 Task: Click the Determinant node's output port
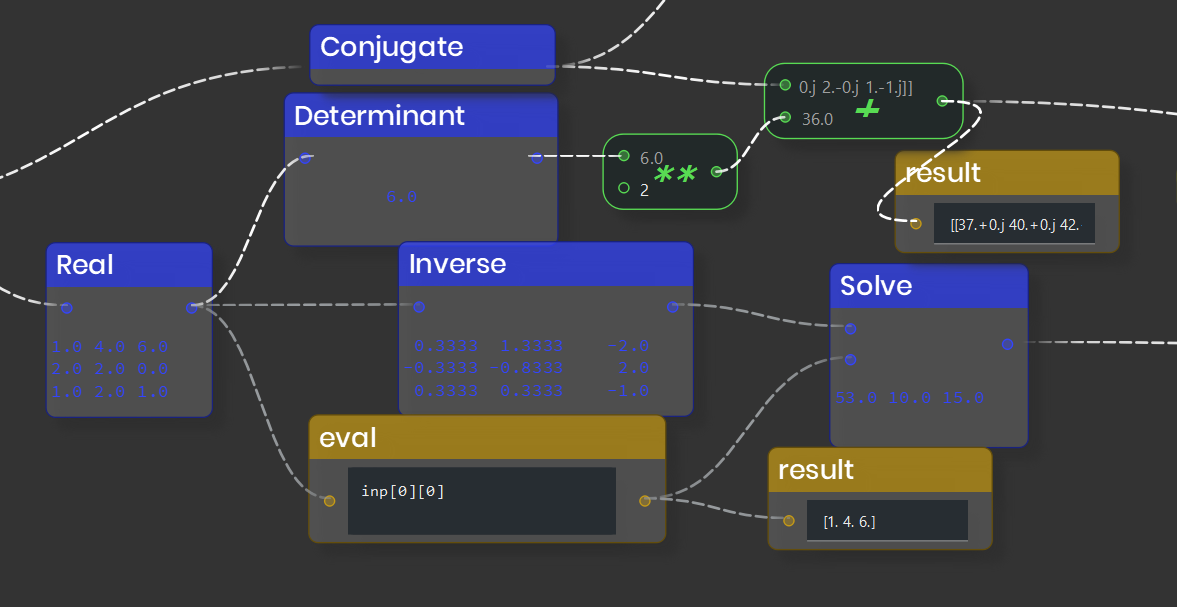[x=536, y=157]
